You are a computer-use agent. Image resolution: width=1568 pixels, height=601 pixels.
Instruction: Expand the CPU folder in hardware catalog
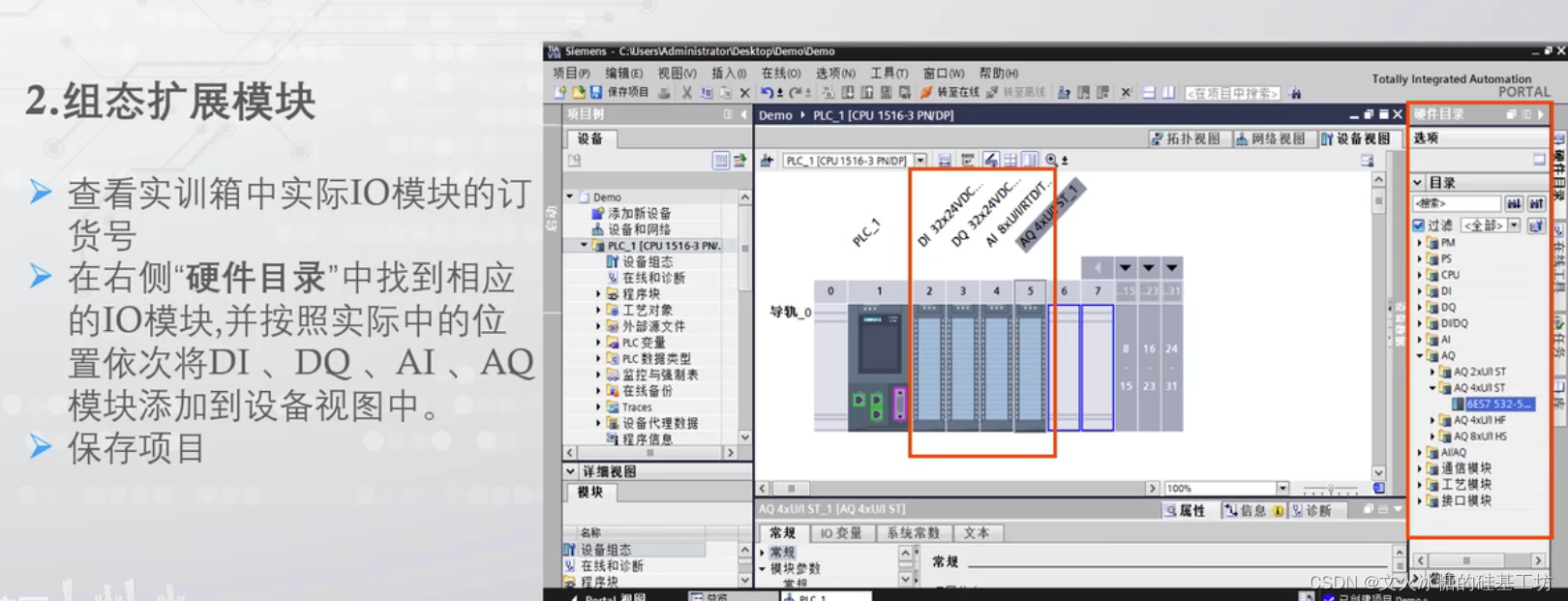(1420, 275)
